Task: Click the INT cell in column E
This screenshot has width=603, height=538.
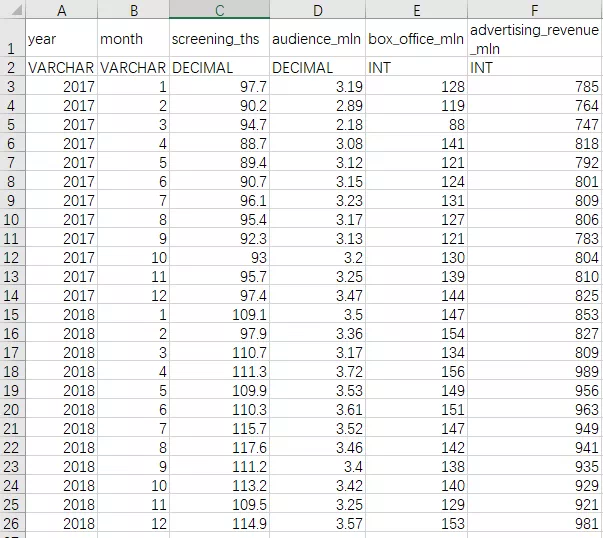Action: [x=416, y=67]
